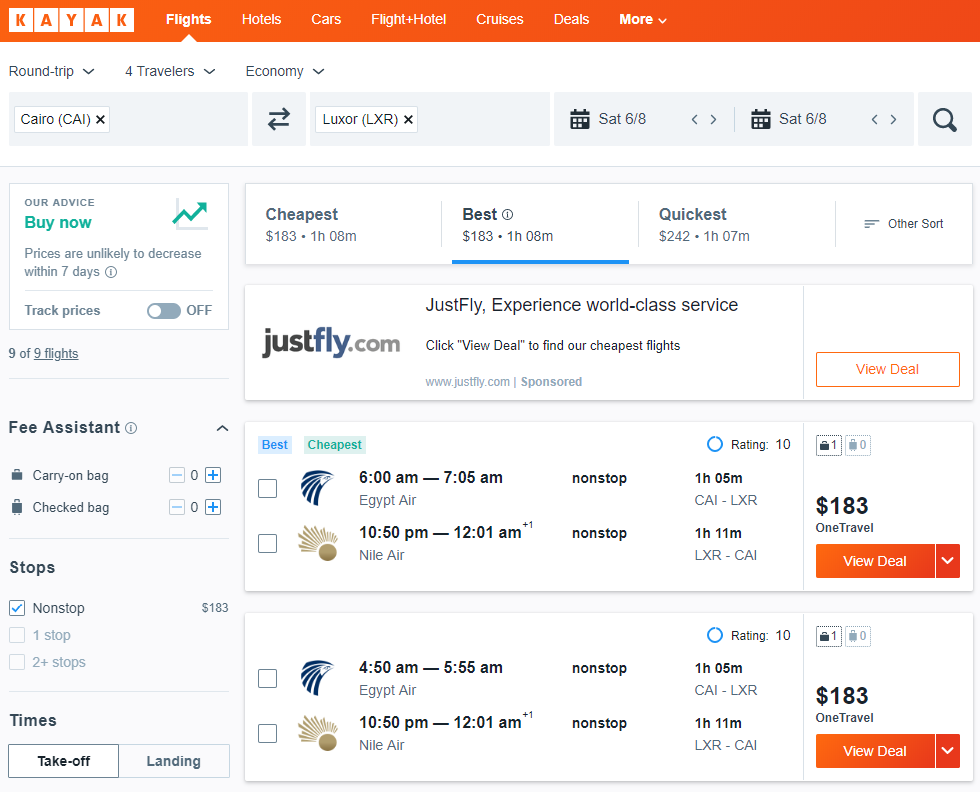Check the 1 stop filter

17,635
